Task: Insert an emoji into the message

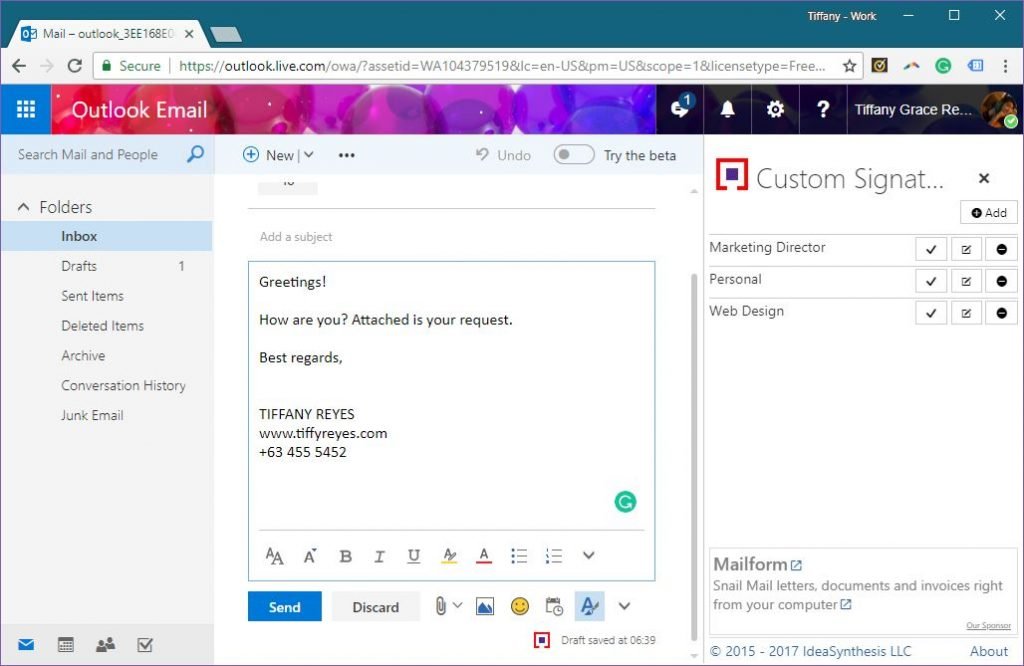Action: [x=519, y=606]
